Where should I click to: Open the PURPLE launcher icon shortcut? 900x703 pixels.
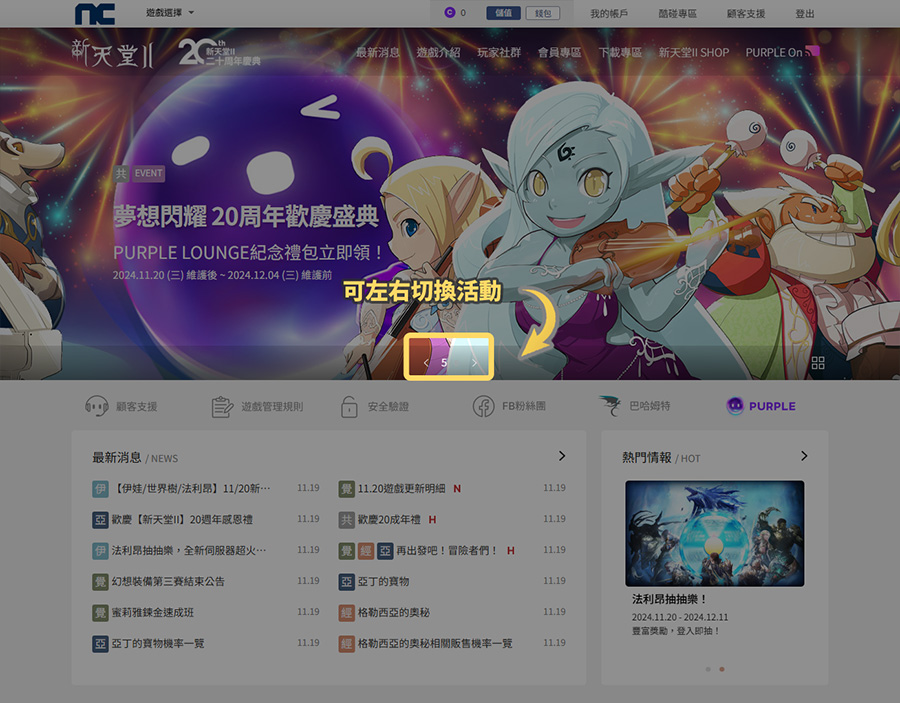click(735, 406)
